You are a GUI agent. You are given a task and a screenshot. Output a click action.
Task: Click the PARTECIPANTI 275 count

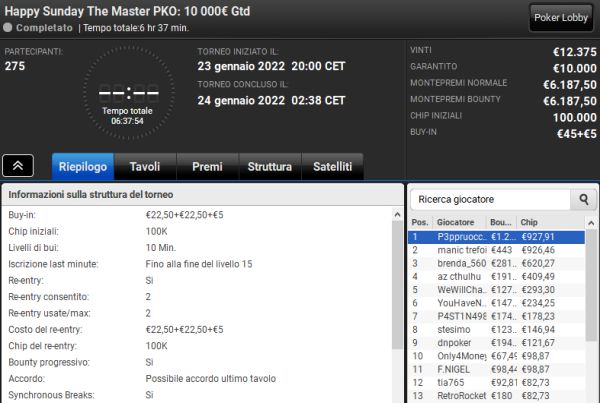(15, 66)
